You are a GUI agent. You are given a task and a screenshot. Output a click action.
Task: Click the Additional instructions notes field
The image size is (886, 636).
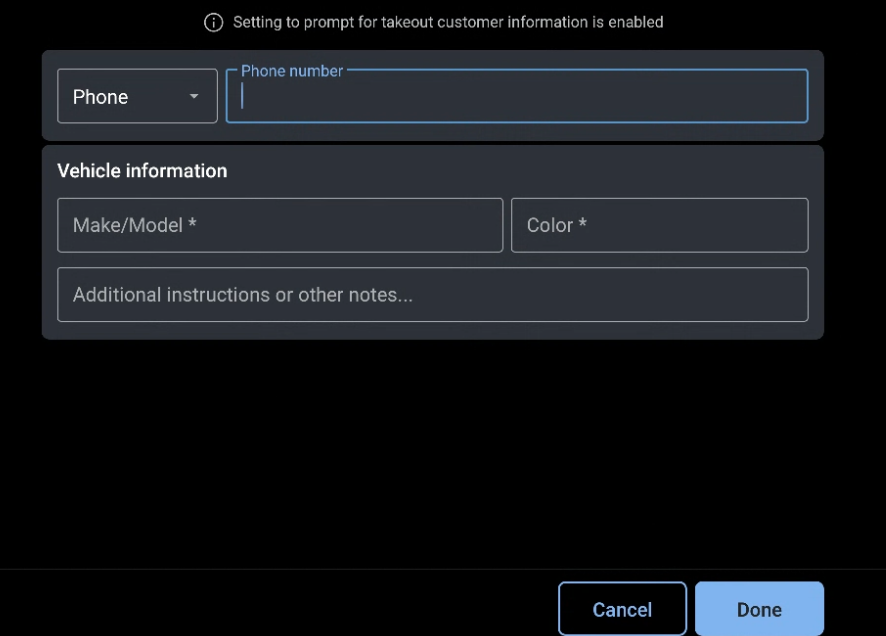[432, 295]
